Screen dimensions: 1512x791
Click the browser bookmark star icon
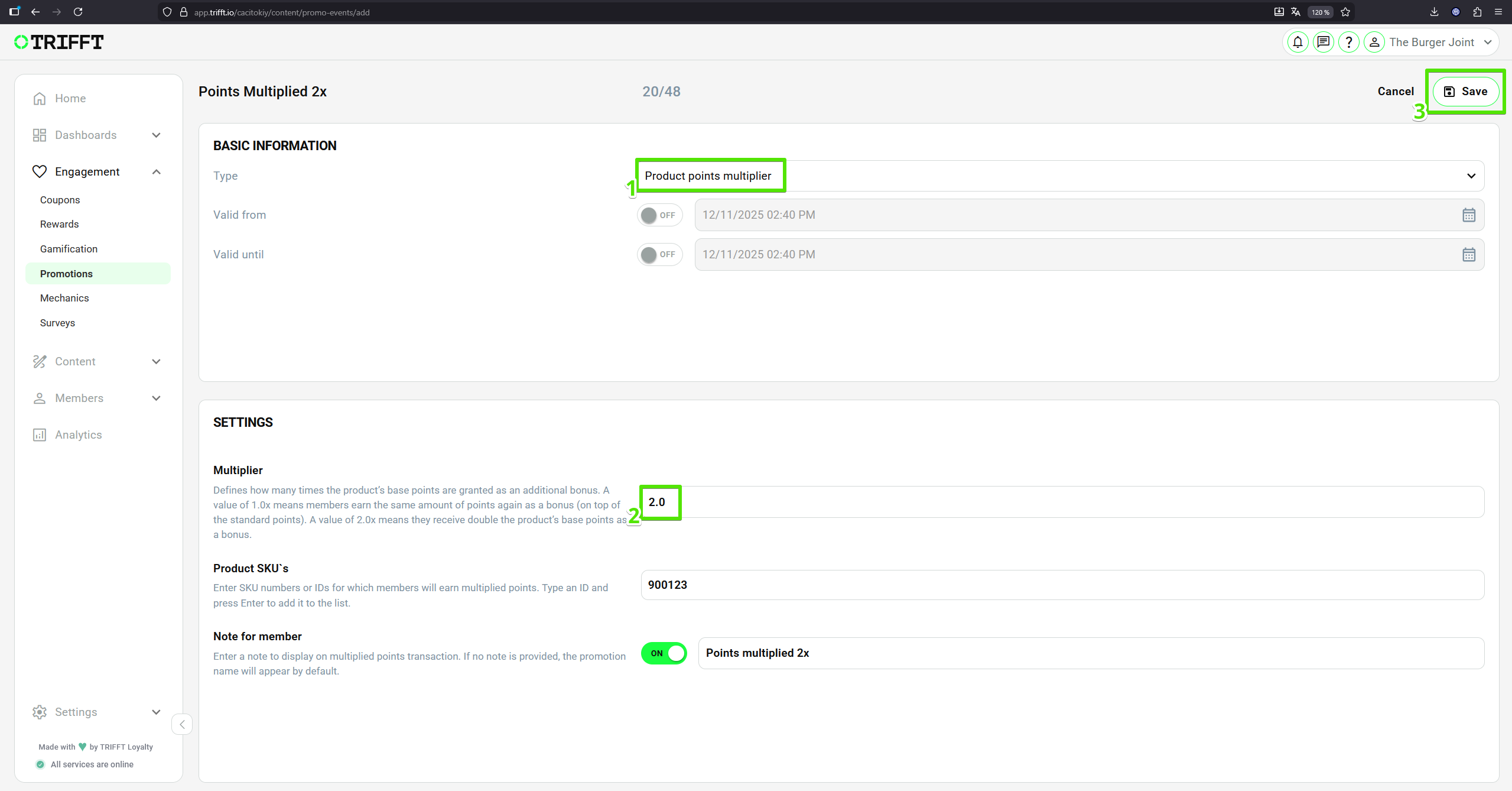click(x=1345, y=12)
